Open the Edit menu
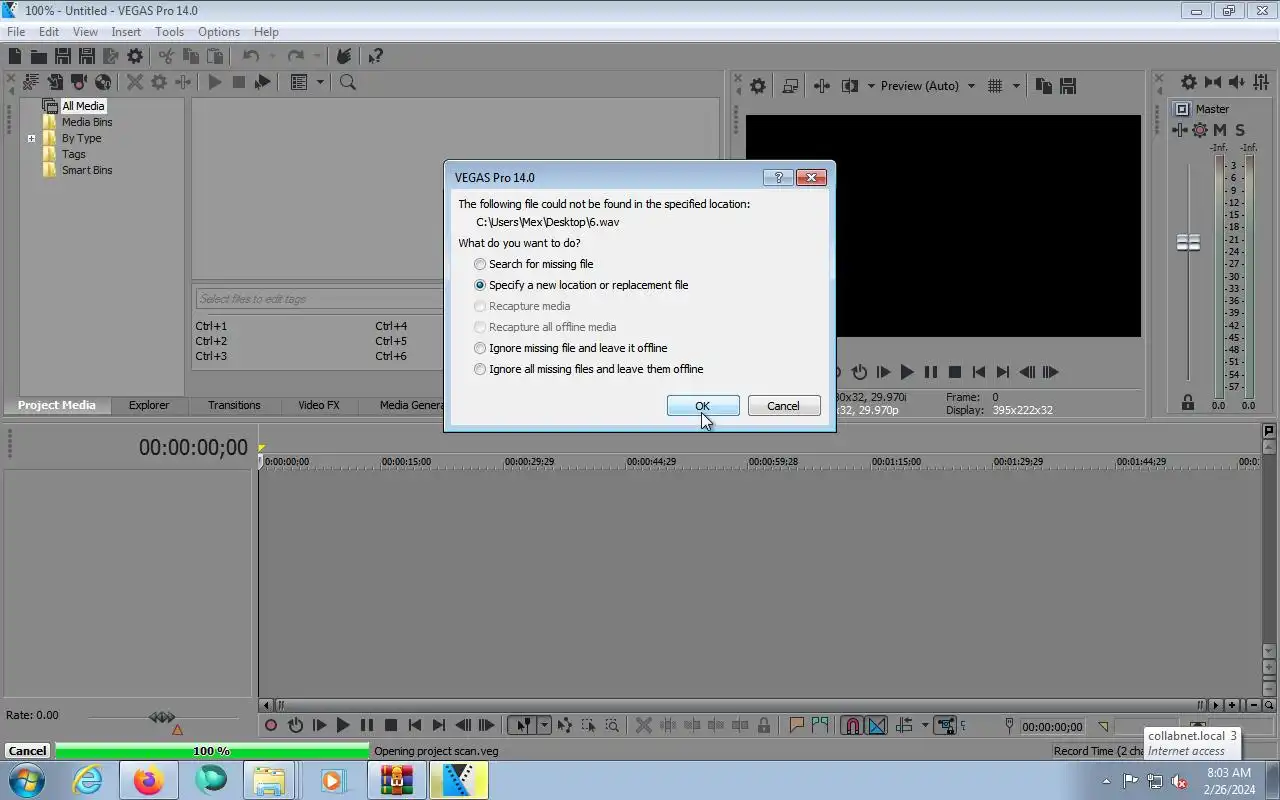This screenshot has width=1280, height=800. pyautogui.click(x=49, y=32)
